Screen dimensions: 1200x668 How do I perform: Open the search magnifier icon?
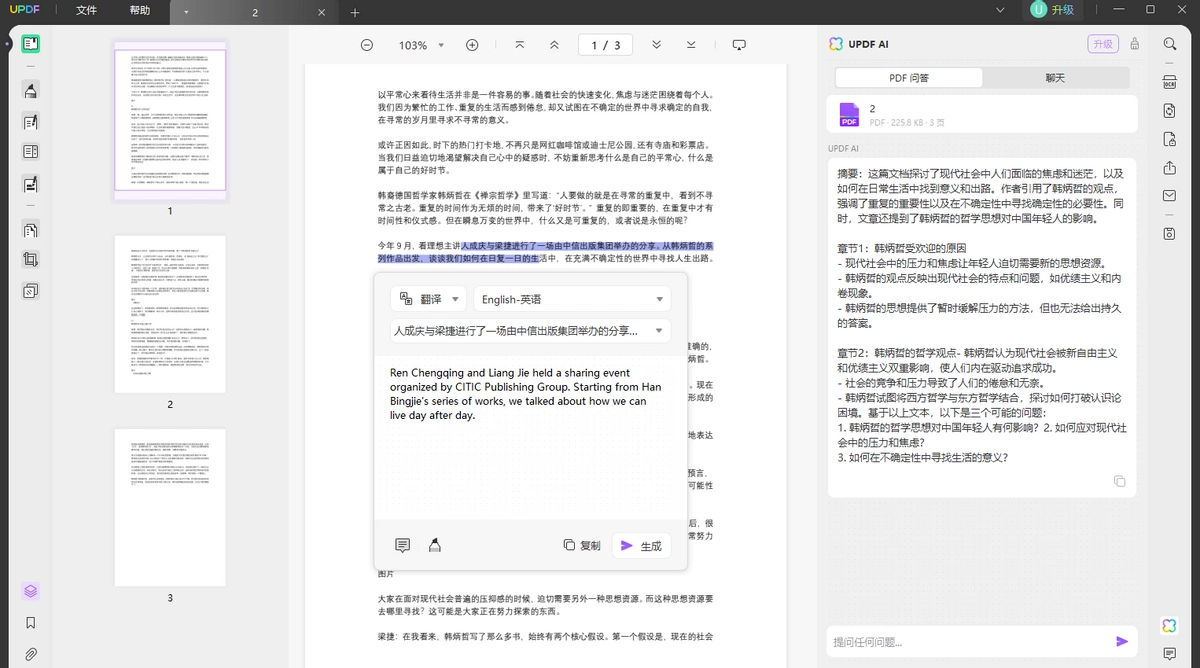click(1169, 44)
